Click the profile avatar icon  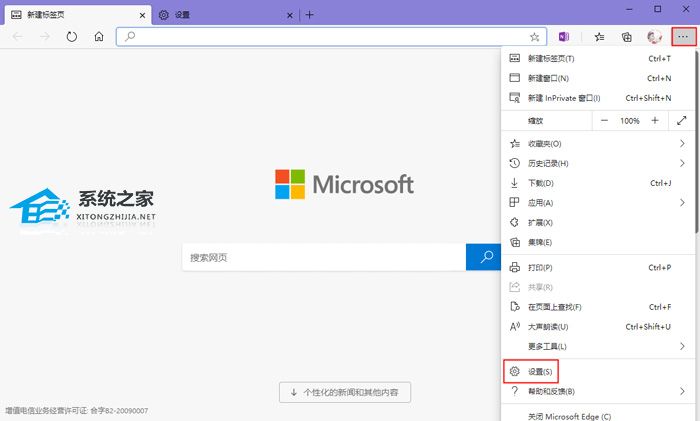(655, 37)
